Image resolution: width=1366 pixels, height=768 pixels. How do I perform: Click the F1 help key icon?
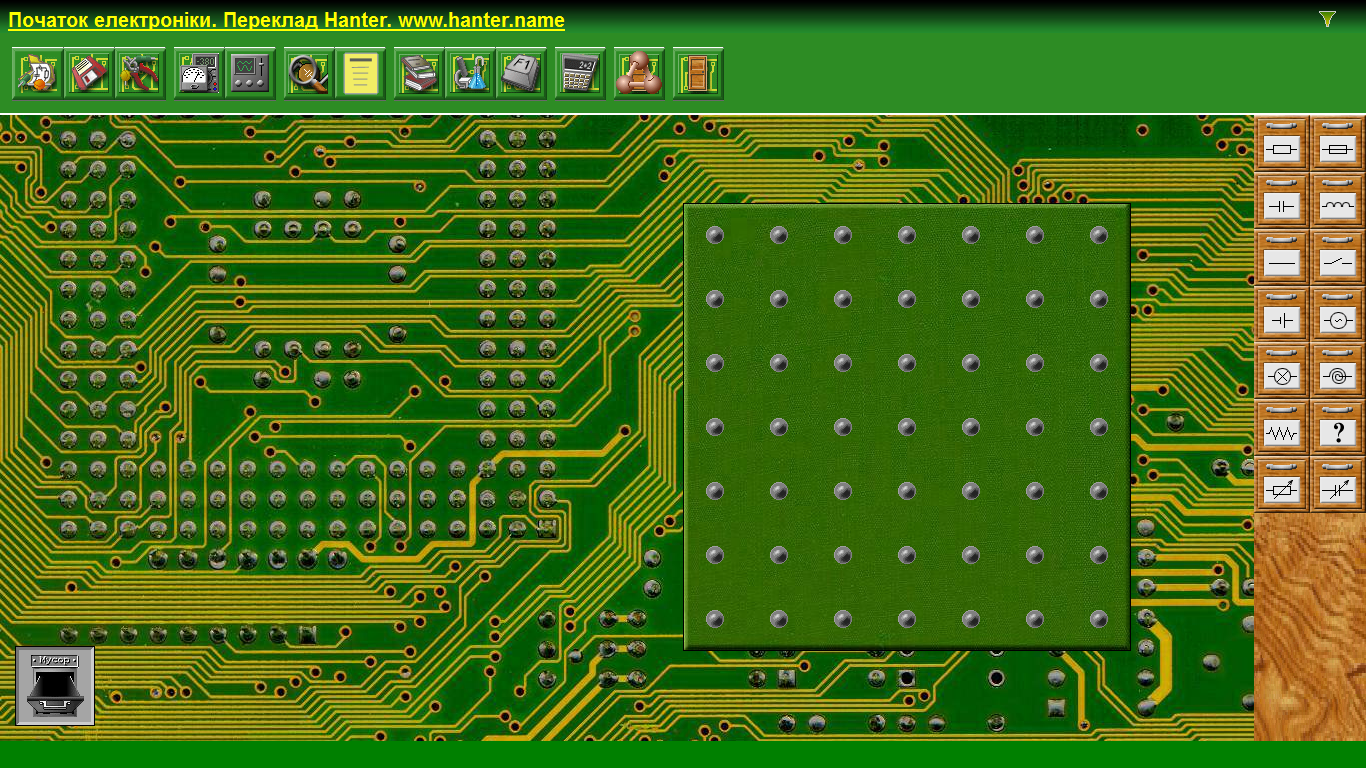pos(521,74)
